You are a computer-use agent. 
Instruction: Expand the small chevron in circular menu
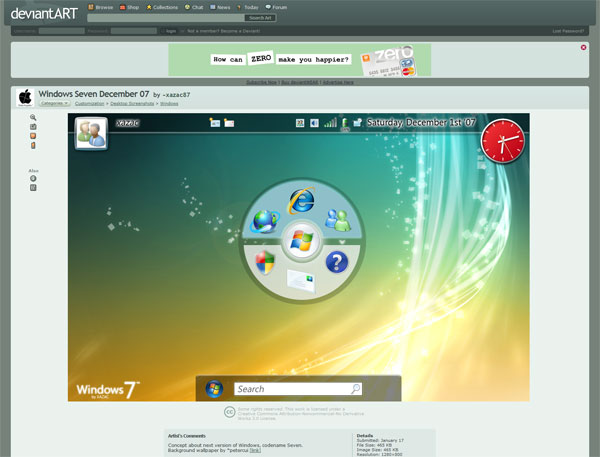342,242
